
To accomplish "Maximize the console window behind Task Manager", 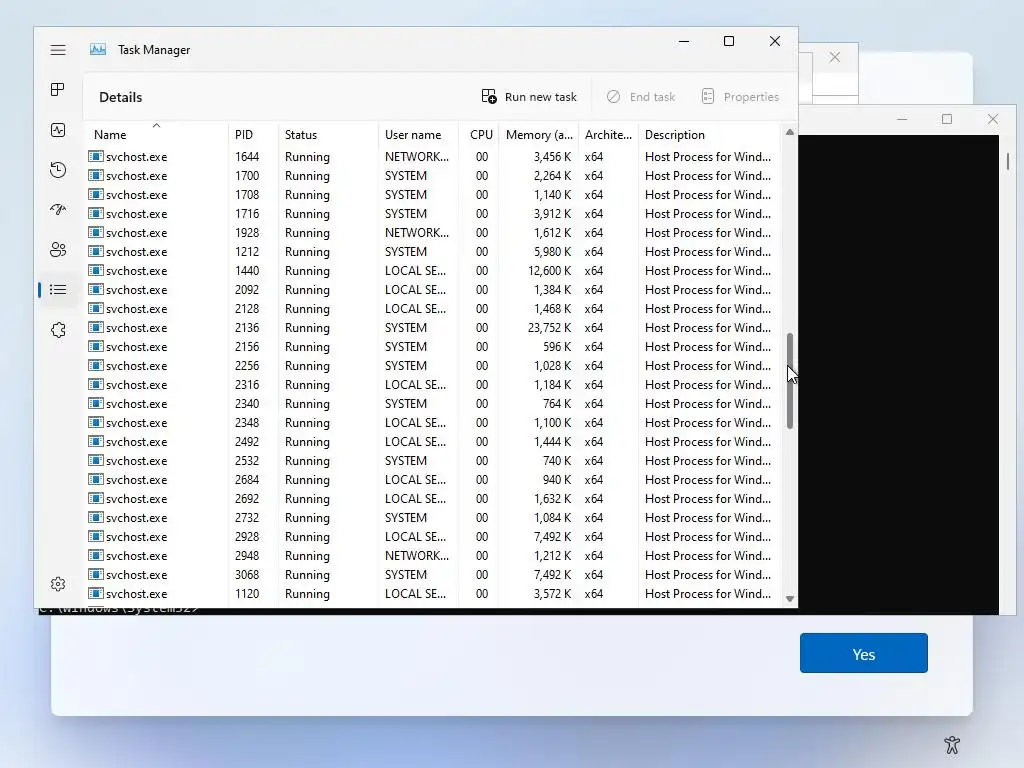I will coord(947,119).
